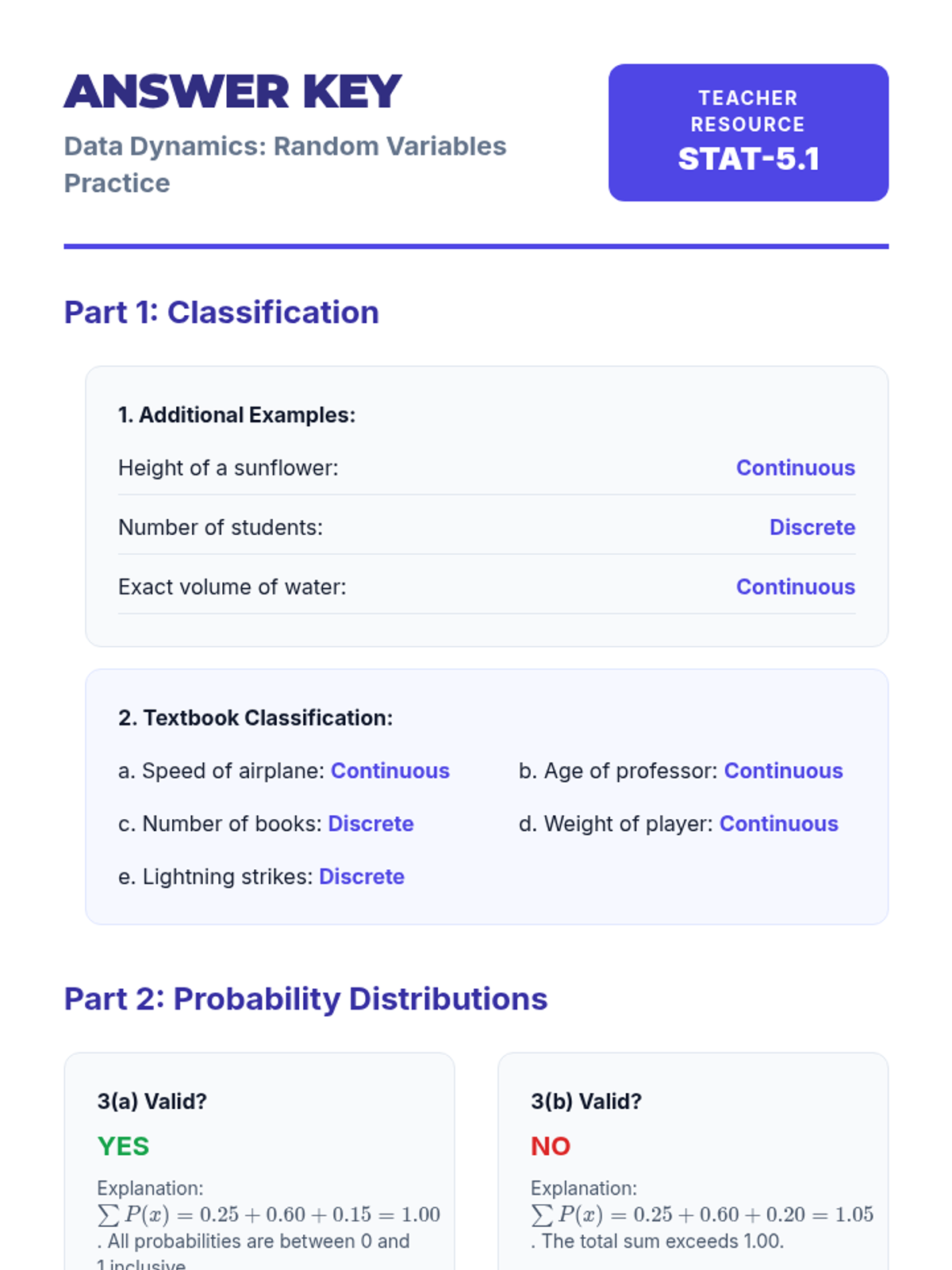Click the Continuous answer for player weight
This screenshot has width=952, height=1270.
[x=778, y=824]
